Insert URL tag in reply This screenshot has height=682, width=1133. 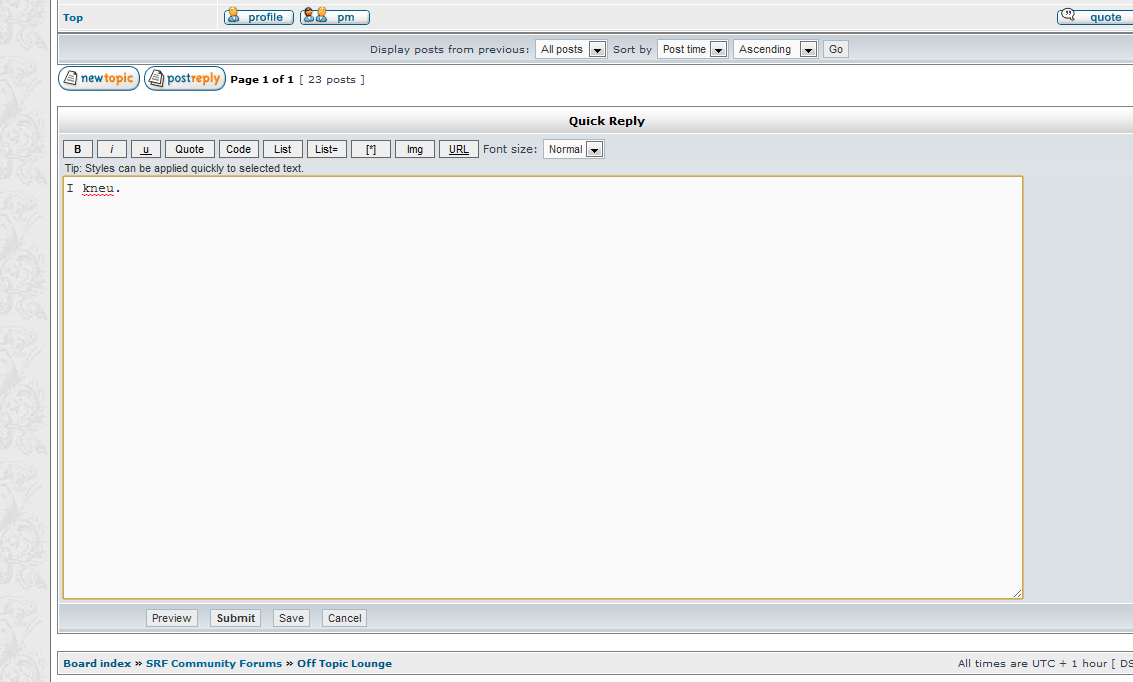[x=459, y=149]
